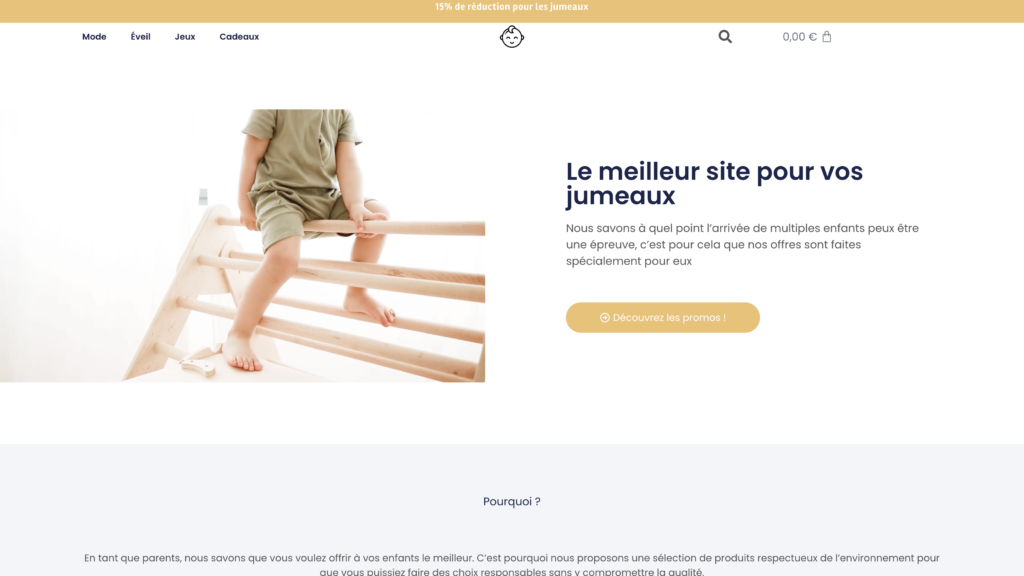The width and height of the screenshot is (1024, 576).
Task: Click the Le meilleur site pour vos jumeaux heading
Action: click(x=714, y=184)
